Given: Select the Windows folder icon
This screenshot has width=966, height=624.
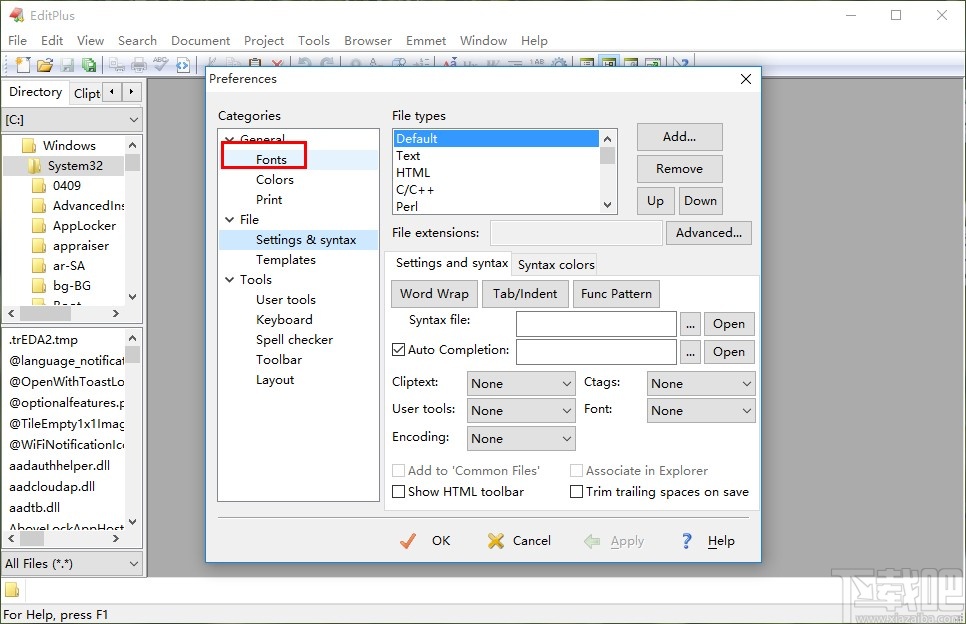Looking at the screenshot, I should [x=29, y=145].
